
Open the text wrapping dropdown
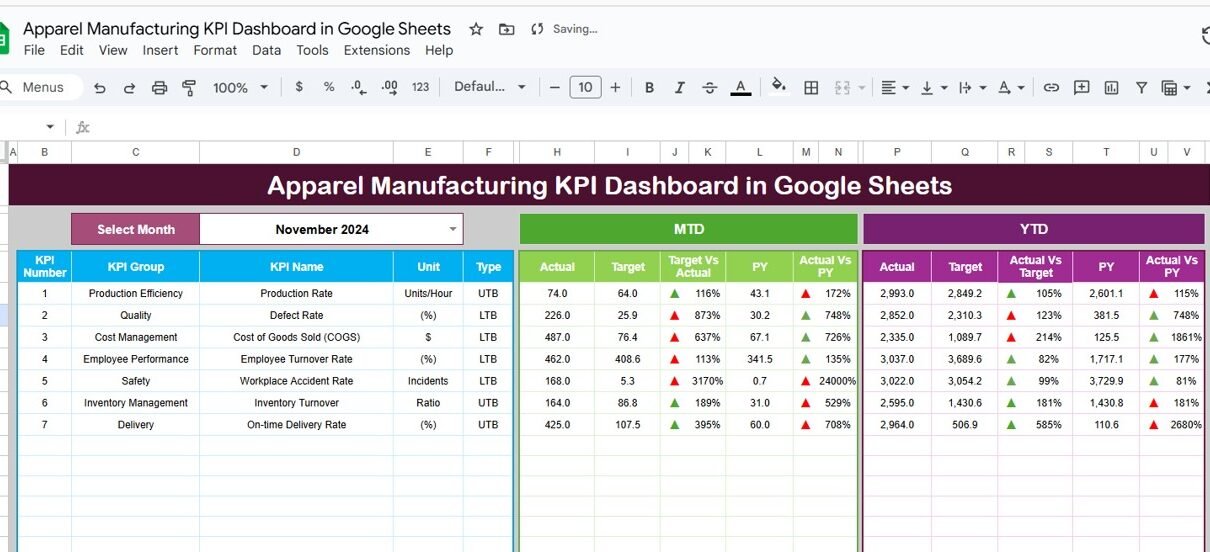click(971, 87)
